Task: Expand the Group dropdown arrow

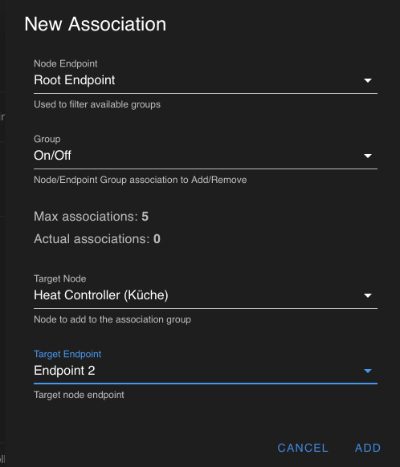Action: point(368,156)
